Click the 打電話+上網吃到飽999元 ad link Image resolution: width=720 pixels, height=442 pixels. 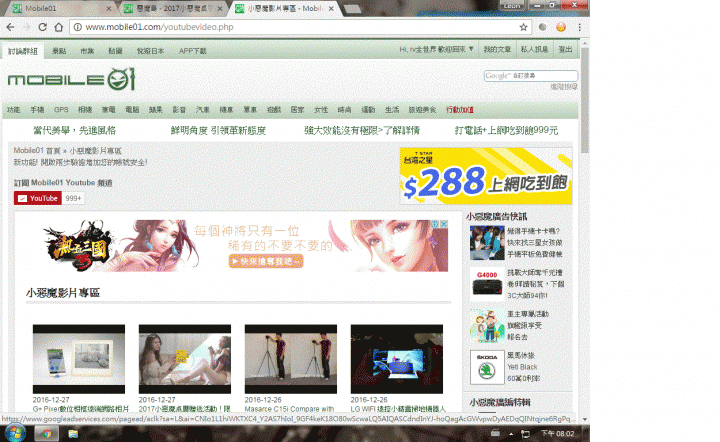tap(506, 130)
